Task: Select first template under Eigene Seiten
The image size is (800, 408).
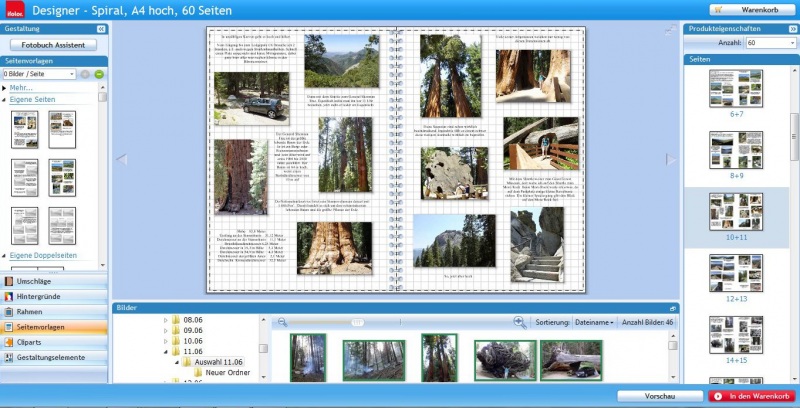Action: tap(24, 130)
